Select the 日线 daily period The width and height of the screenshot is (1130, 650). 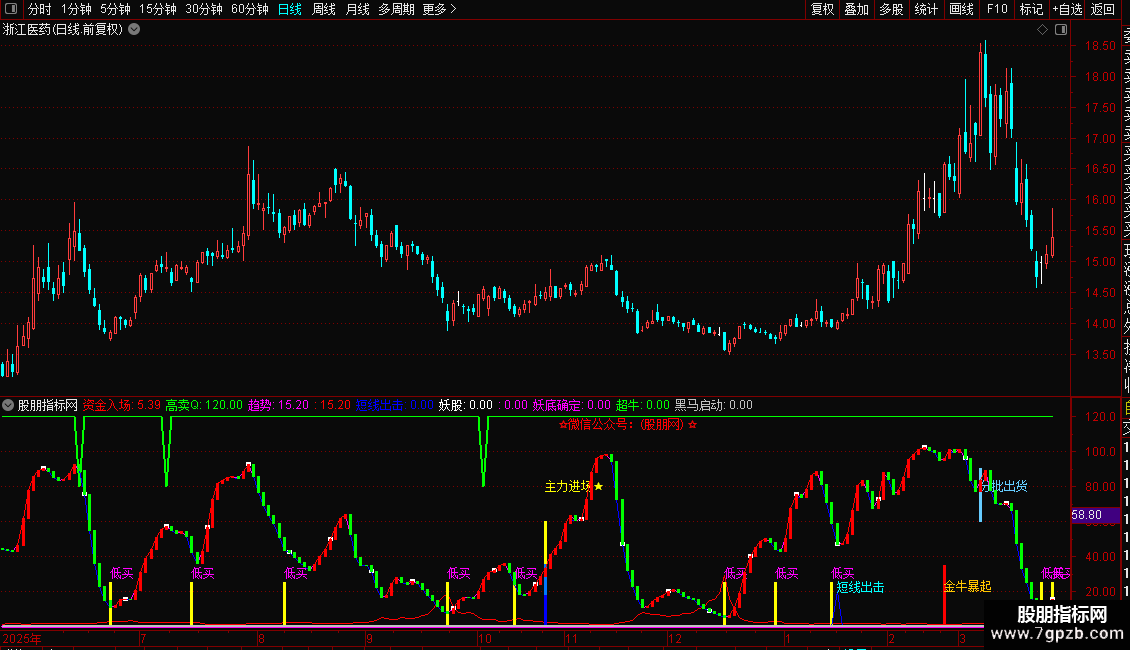tap(290, 9)
